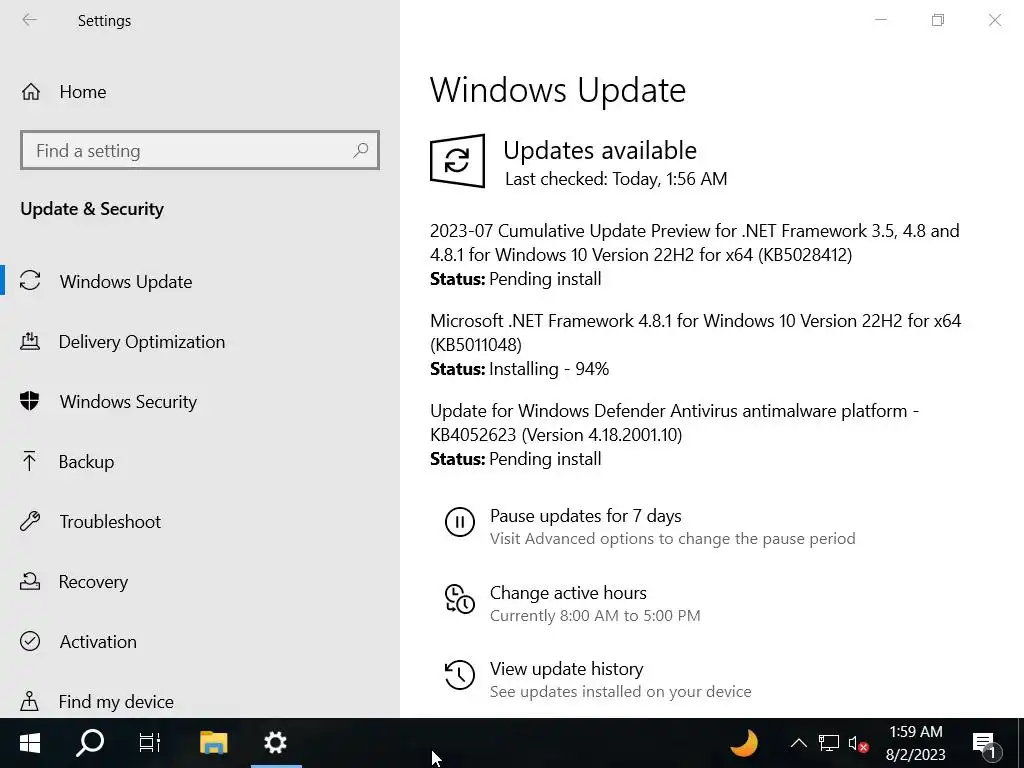Open Task View from the taskbar
Image resolution: width=1024 pixels, height=768 pixels.
(x=150, y=743)
